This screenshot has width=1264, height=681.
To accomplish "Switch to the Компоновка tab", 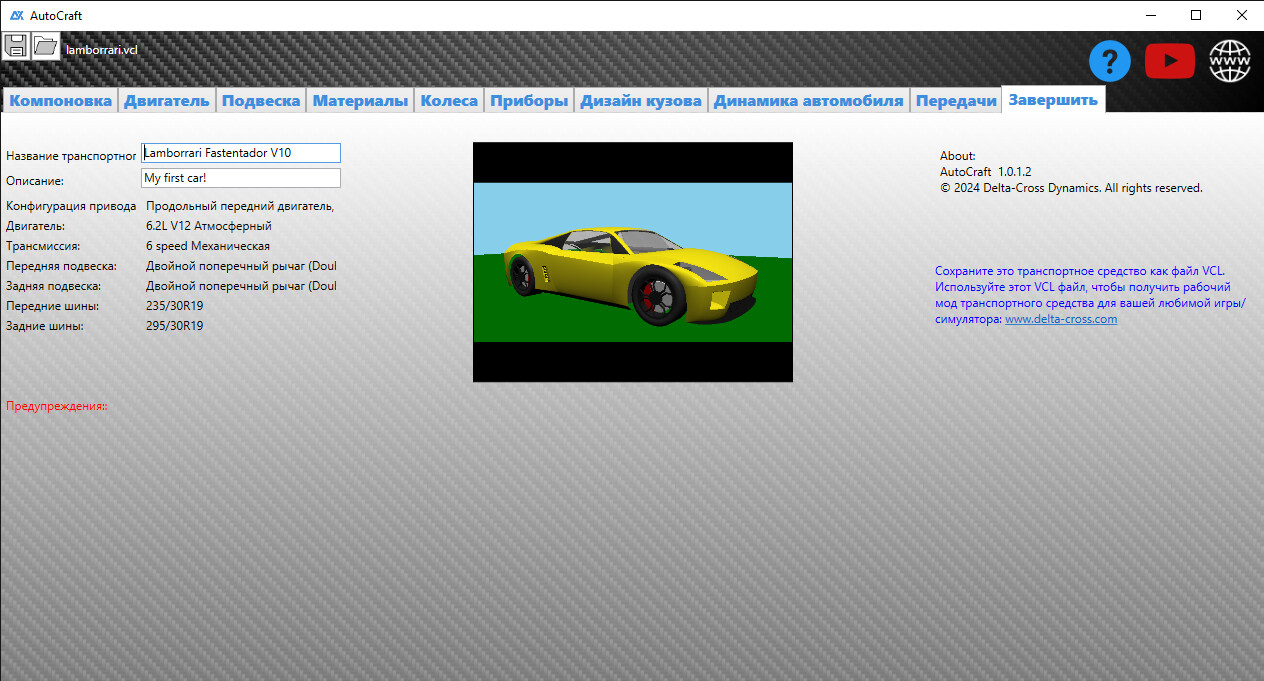I will (x=60, y=99).
